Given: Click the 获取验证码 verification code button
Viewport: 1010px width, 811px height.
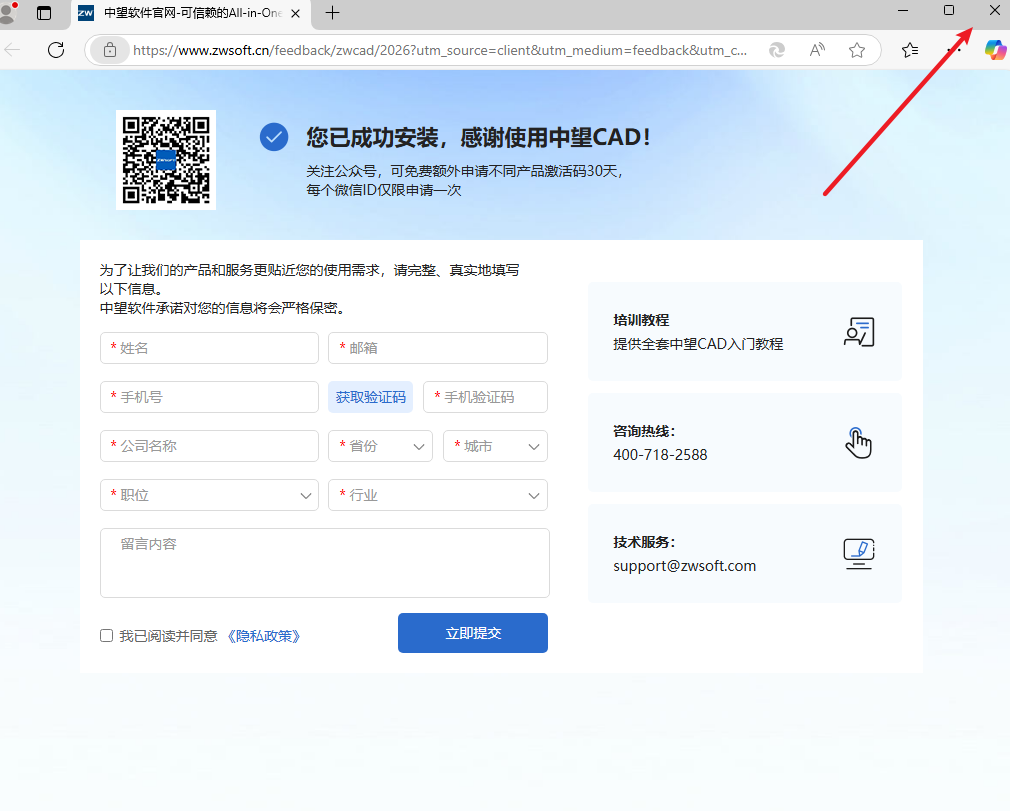Looking at the screenshot, I should [x=370, y=397].
